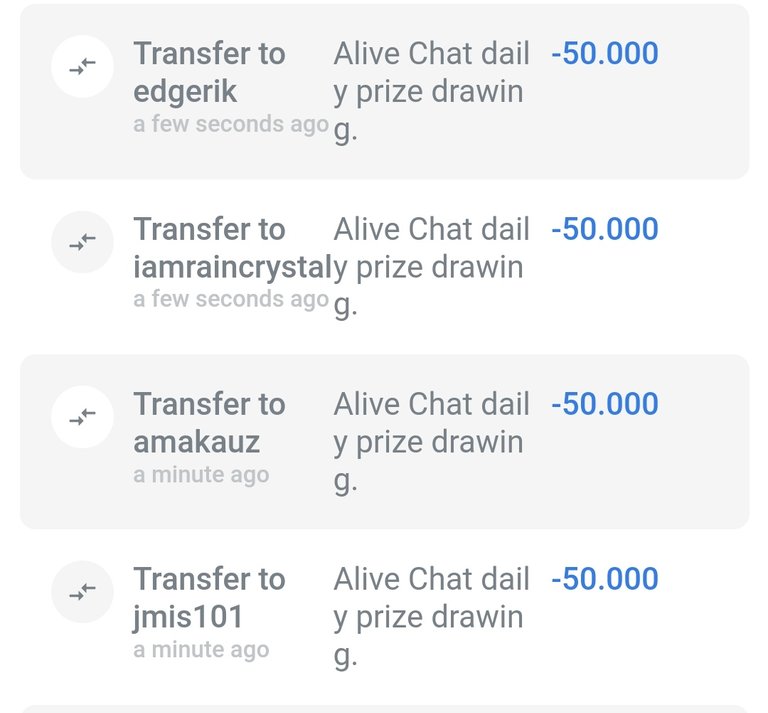768x713 pixels.
Task: Select the -50.000 amount for edgerik
Action: point(604,53)
